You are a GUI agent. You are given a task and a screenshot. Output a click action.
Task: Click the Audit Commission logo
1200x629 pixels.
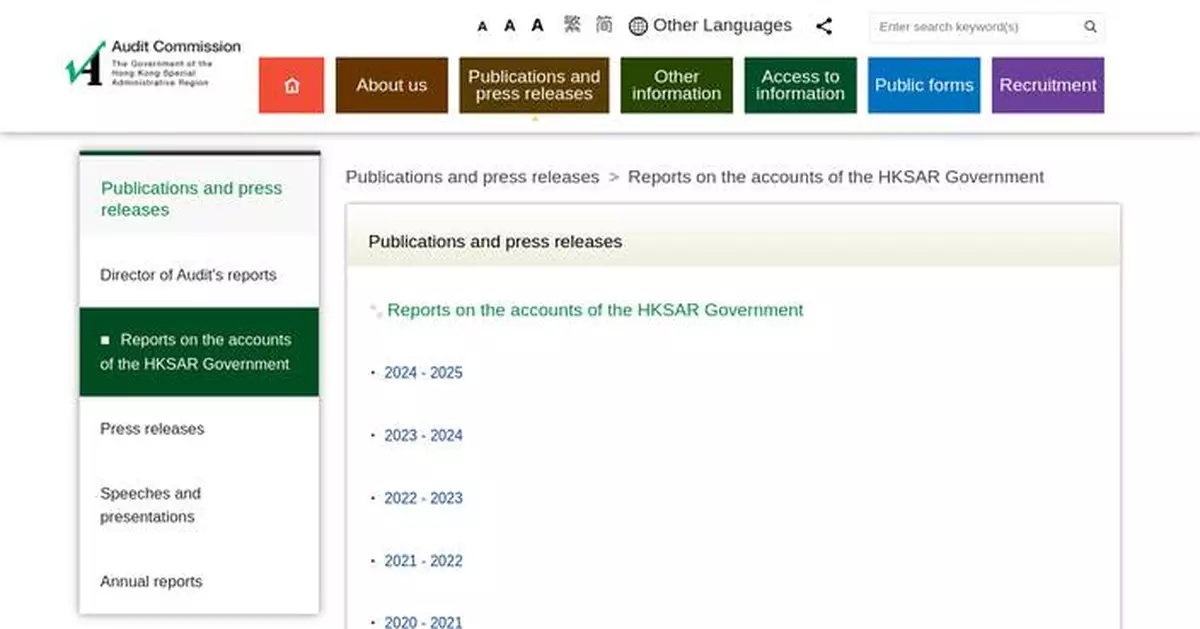pos(153,64)
